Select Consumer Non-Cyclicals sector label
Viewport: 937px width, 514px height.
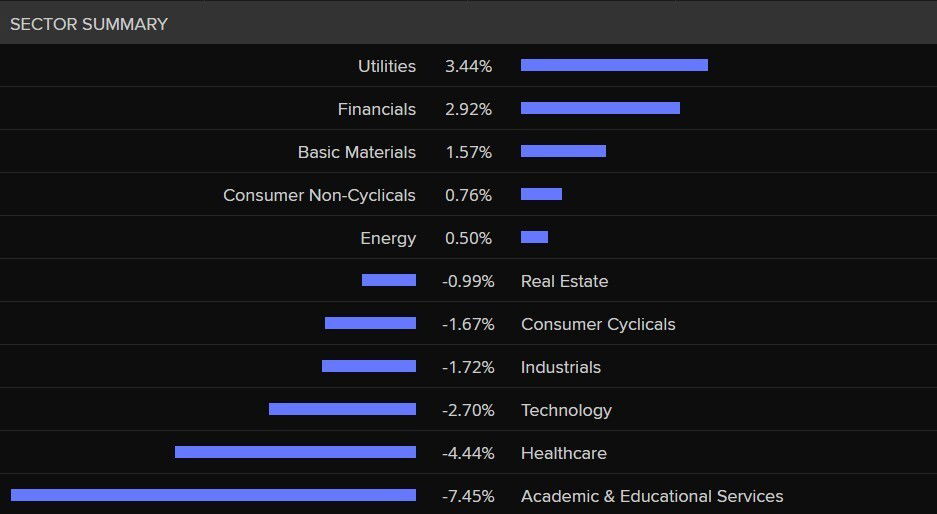(319, 195)
